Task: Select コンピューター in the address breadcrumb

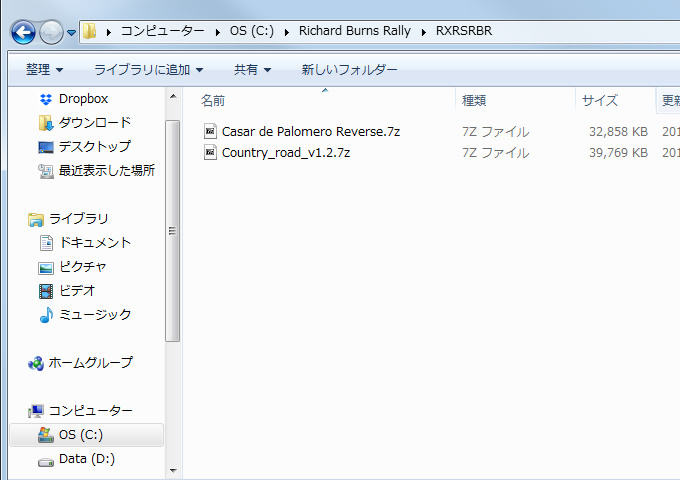Action: click(163, 31)
